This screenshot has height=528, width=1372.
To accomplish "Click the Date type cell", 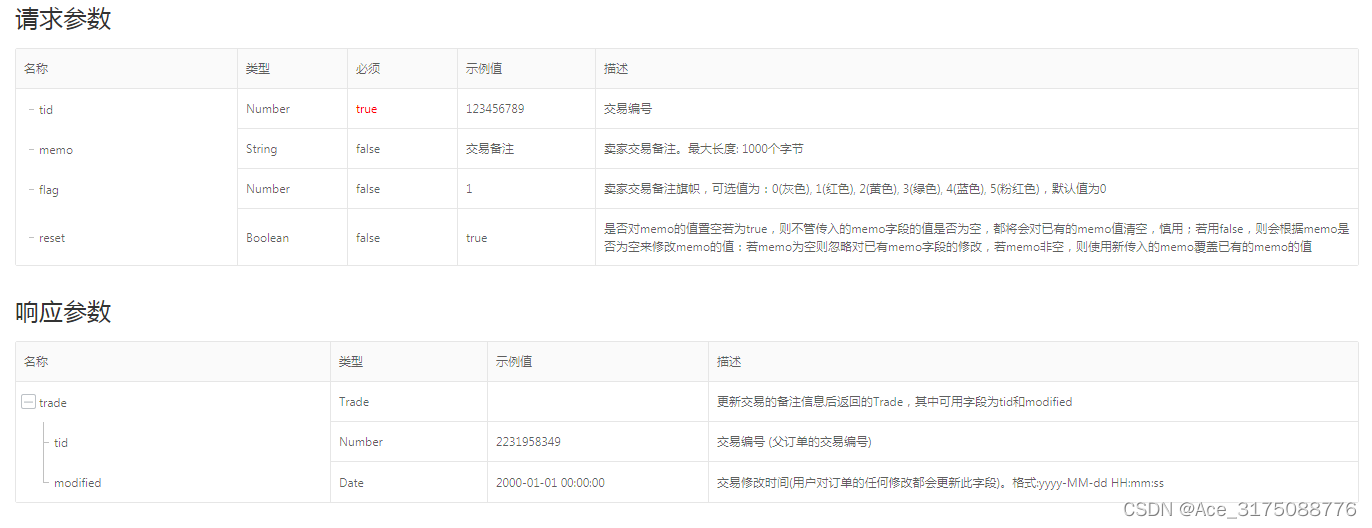I will 351,482.
